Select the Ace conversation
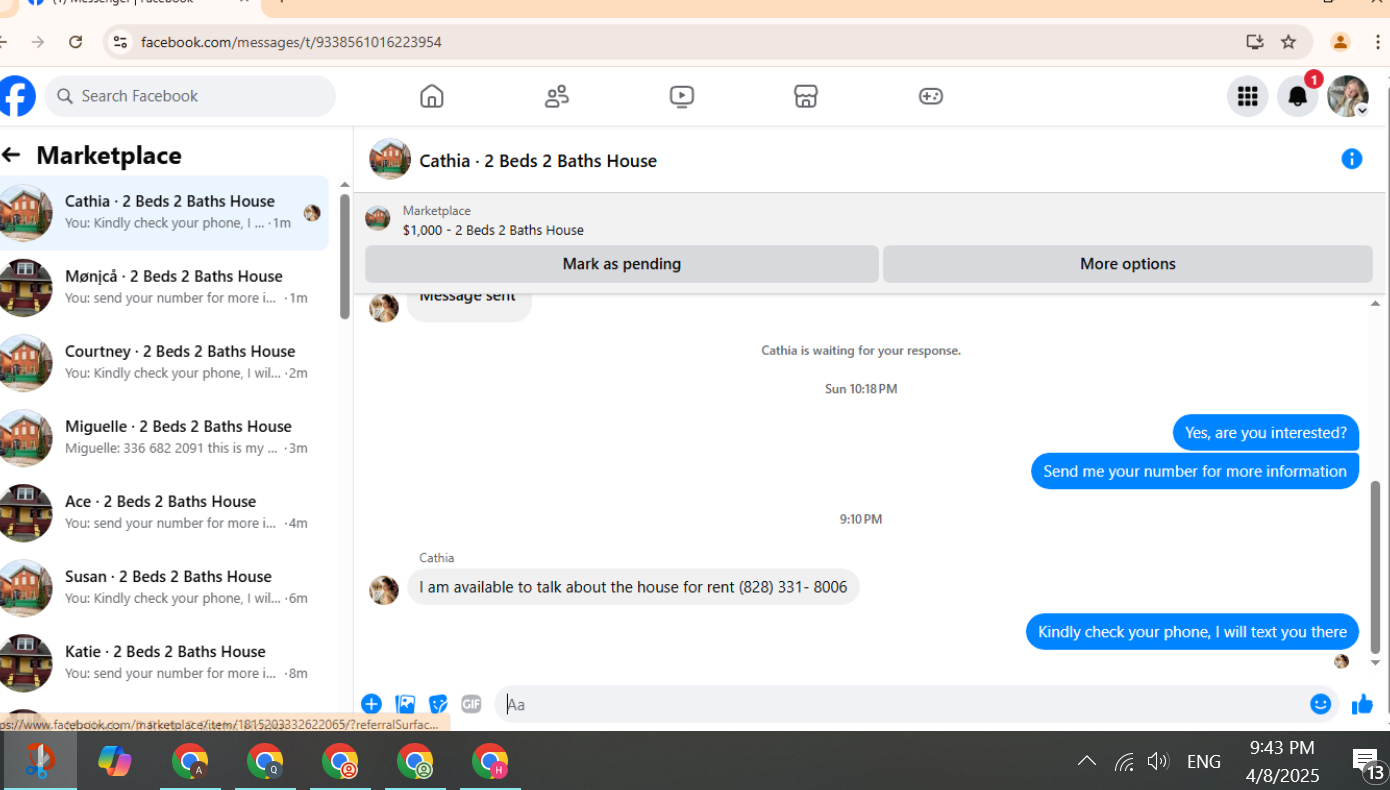 [164, 512]
